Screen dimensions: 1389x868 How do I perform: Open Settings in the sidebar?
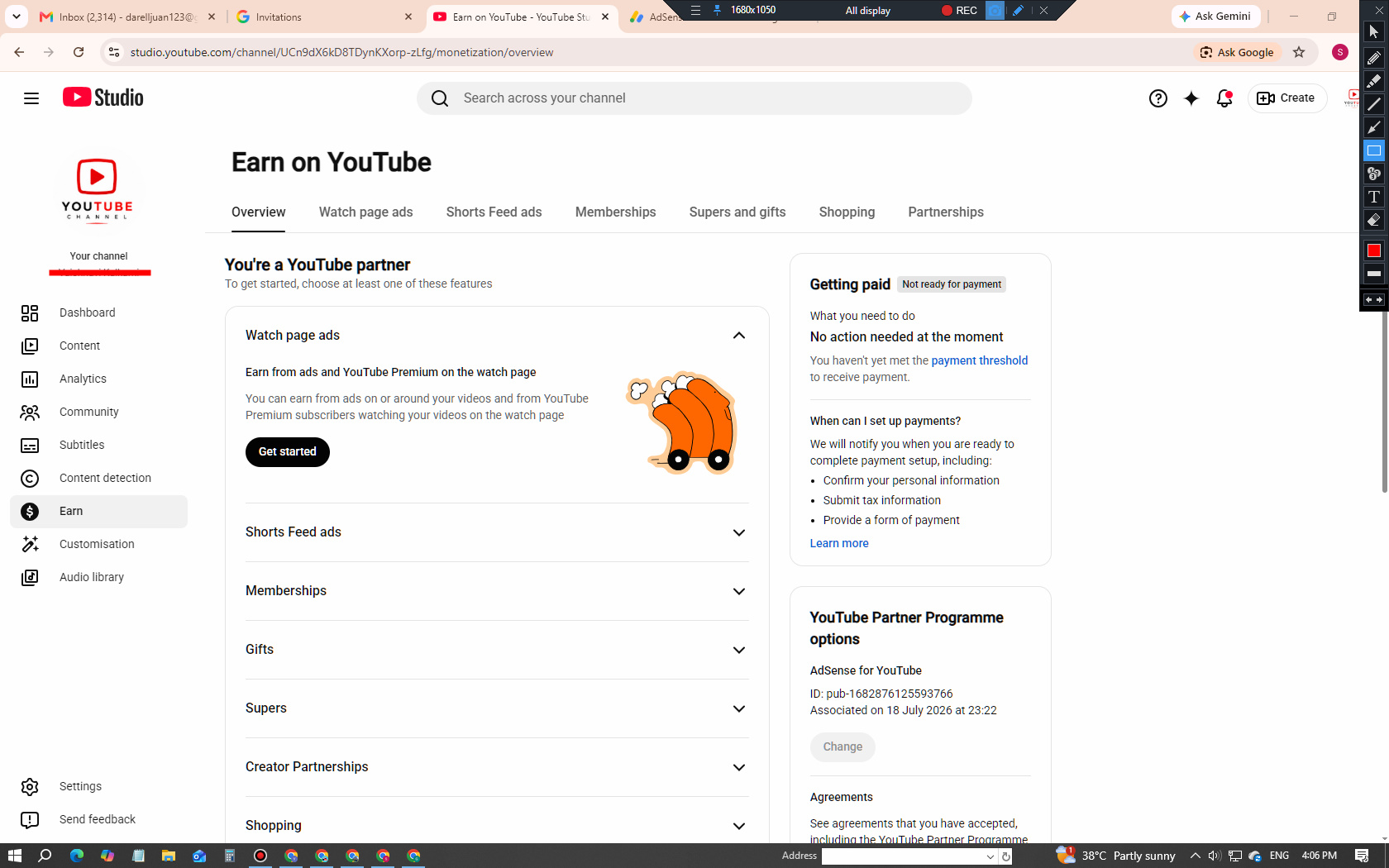click(x=98, y=786)
